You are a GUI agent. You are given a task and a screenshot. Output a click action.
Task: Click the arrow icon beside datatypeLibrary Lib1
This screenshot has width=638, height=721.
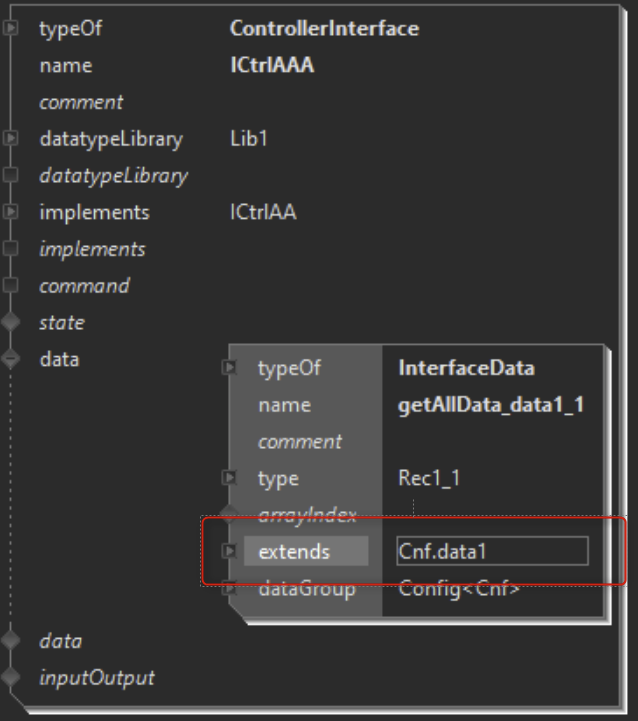pyautogui.click(x=11, y=138)
